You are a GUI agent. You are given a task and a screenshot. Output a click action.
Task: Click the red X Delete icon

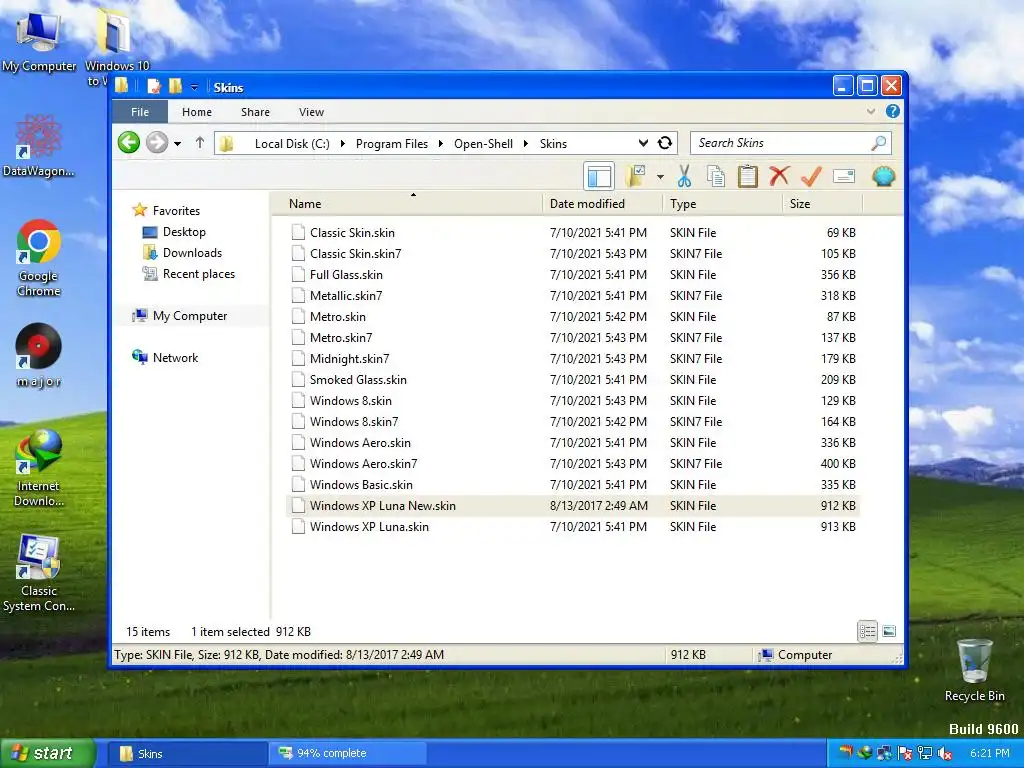(x=779, y=176)
